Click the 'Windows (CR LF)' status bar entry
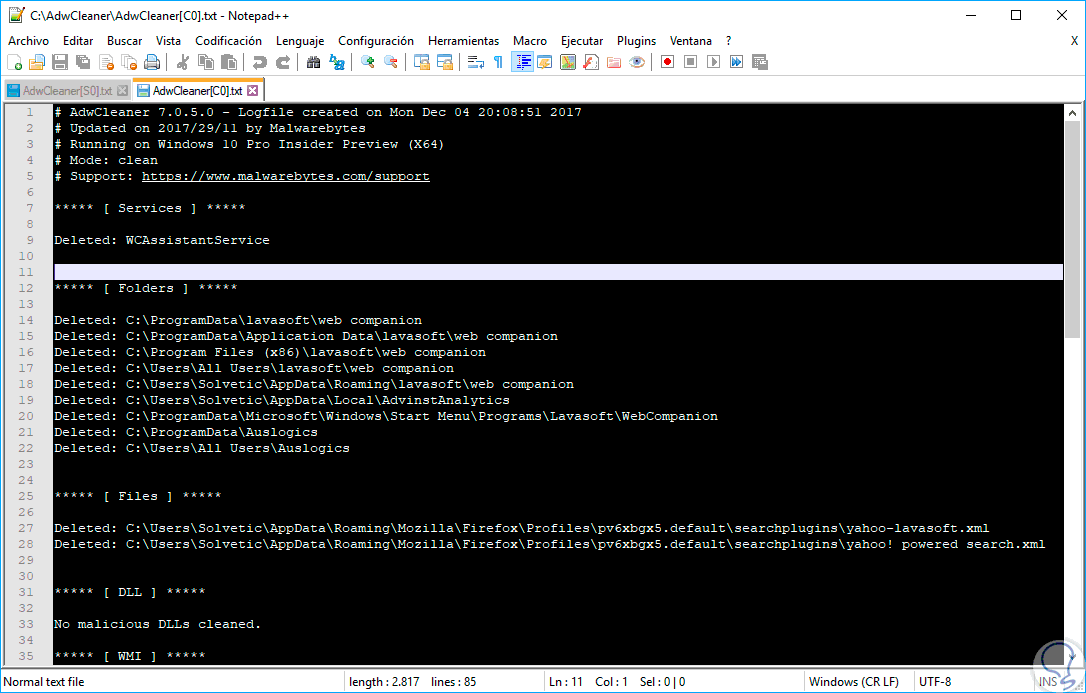Viewport: 1086px width, 693px height. [856, 682]
